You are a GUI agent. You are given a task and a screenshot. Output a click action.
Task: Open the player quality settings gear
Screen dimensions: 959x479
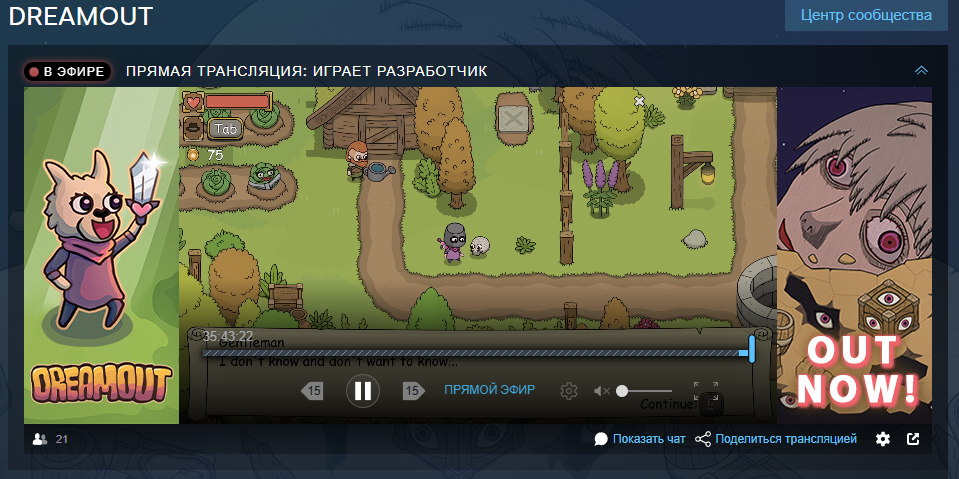[x=569, y=391]
